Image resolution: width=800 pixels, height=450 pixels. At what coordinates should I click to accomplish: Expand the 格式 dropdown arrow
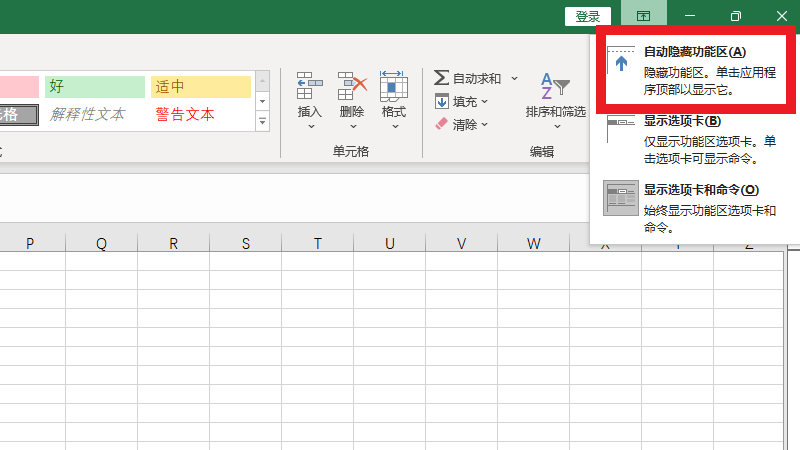click(x=395, y=127)
